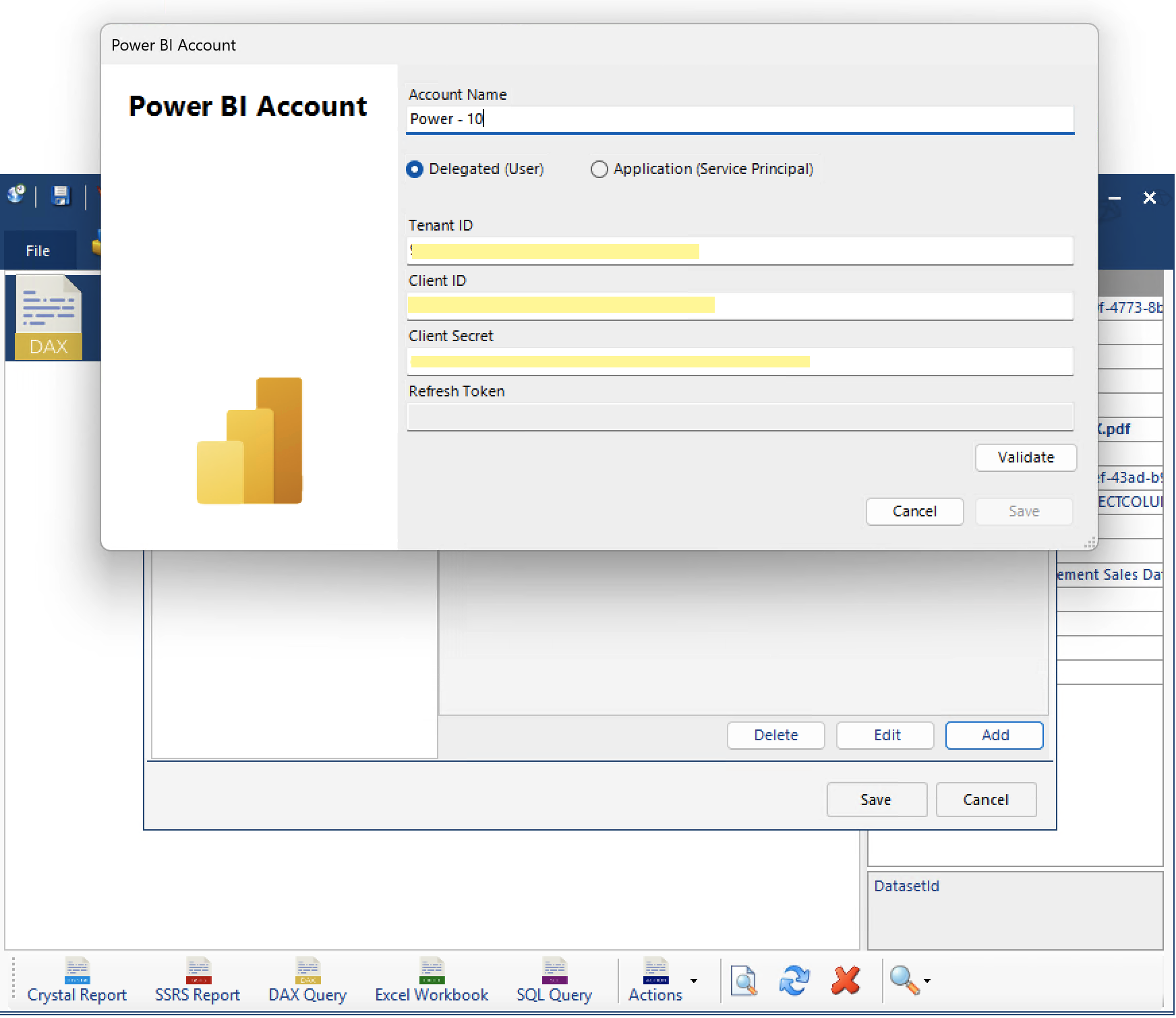Screen dimensions: 1176x1018
Task: Open the Excel Workbook option
Action: [x=432, y=981]
